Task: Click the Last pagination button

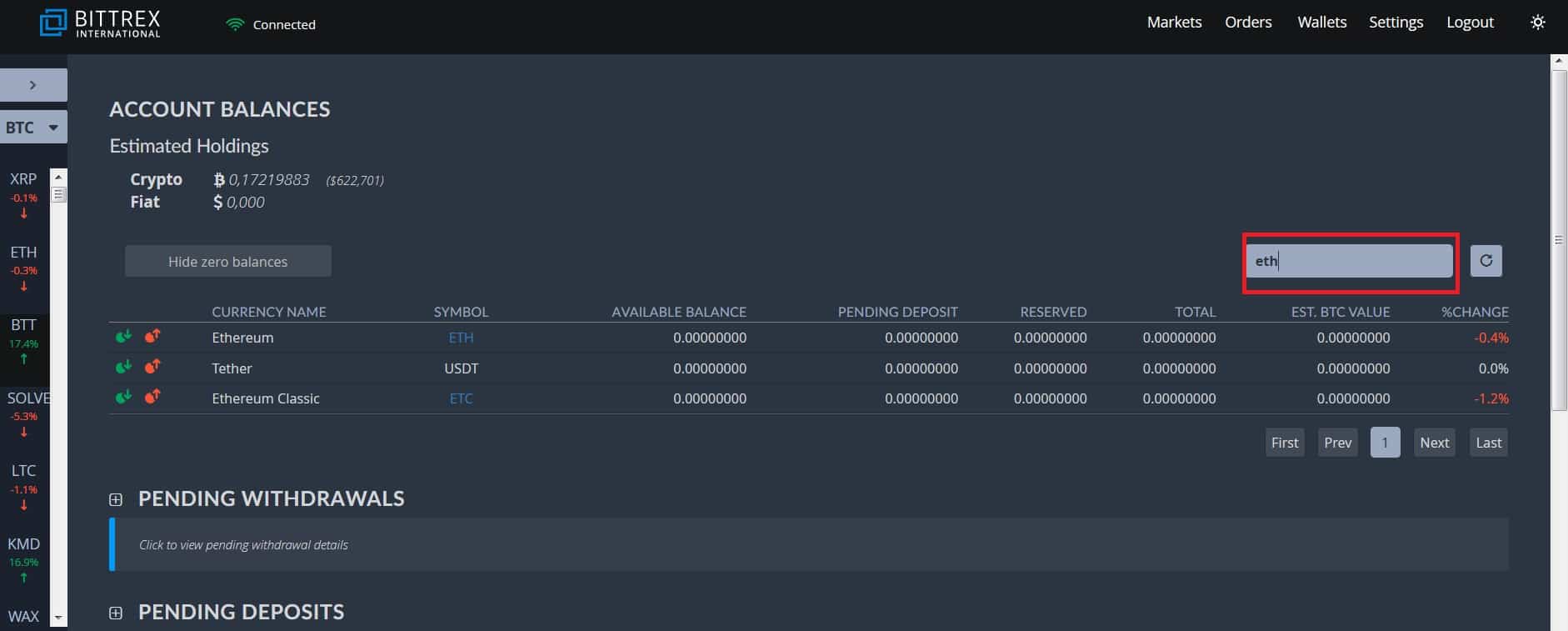Action: coord(1489,443)
